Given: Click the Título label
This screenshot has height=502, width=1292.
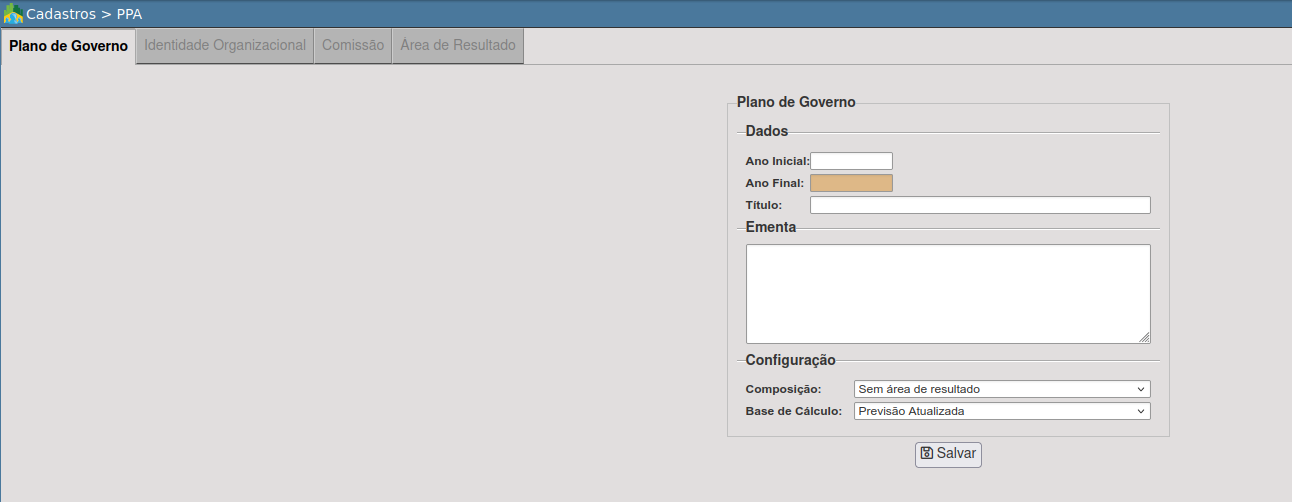Looking at the screenshot, I should coord(764,205).
